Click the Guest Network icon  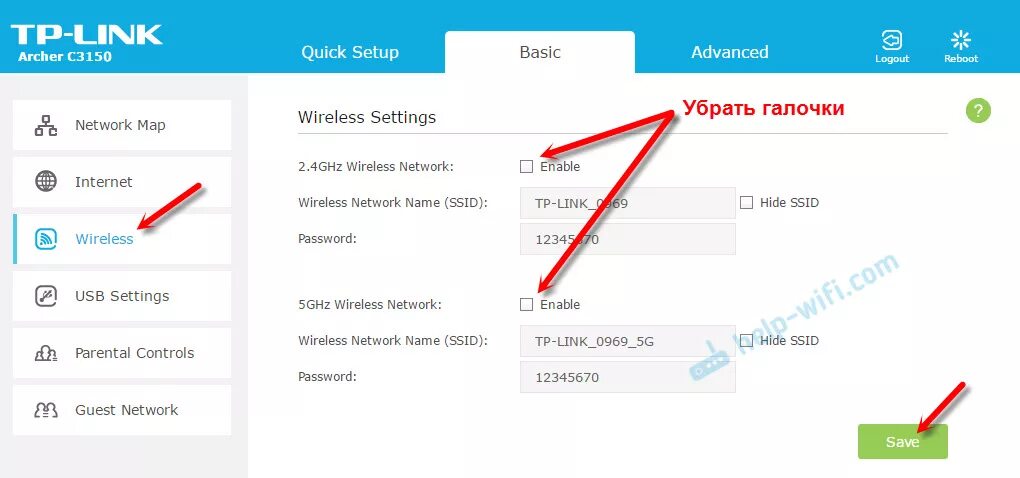(46, 410)
